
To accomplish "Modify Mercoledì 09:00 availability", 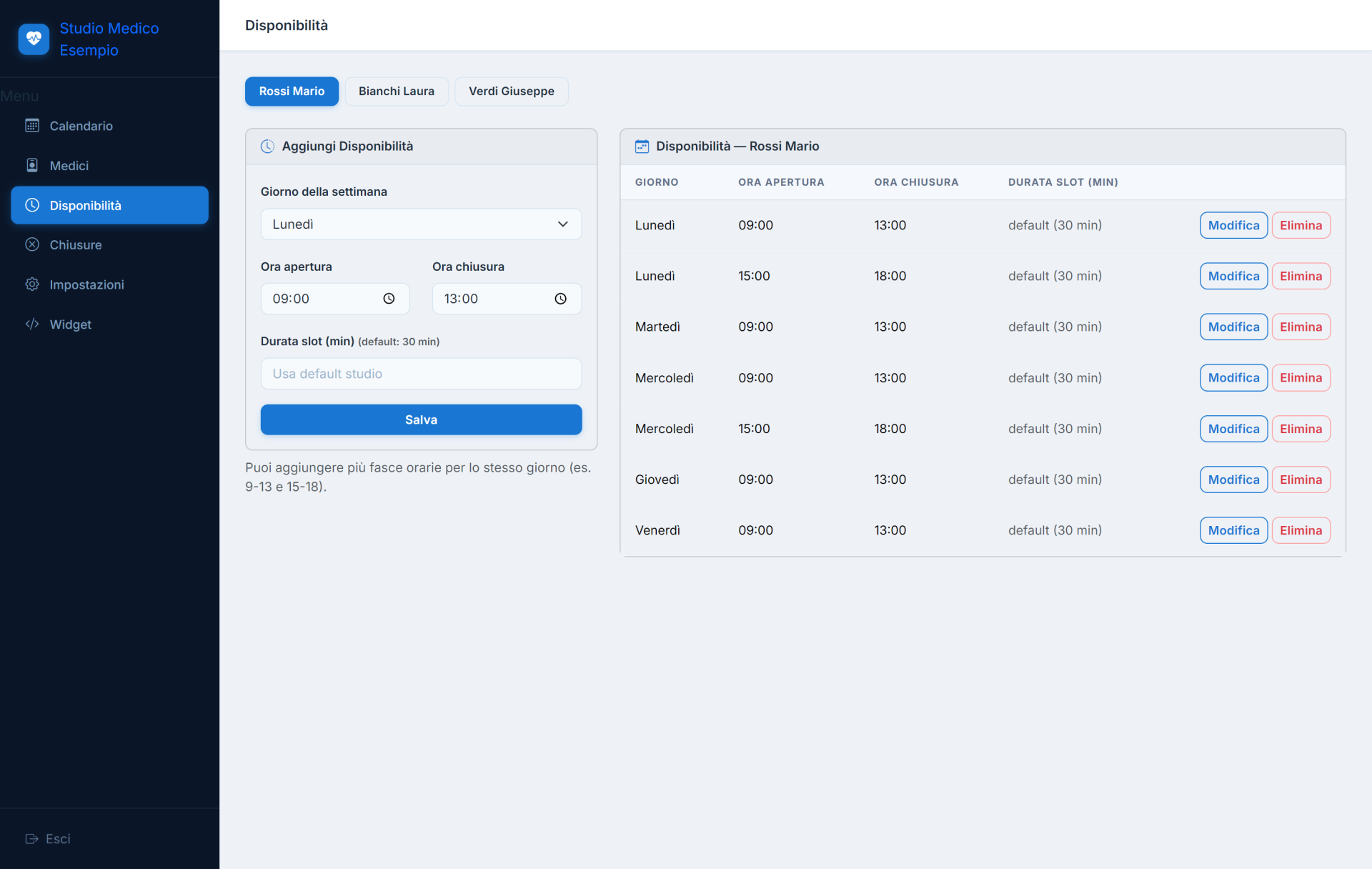I will tap(1233, 377).
